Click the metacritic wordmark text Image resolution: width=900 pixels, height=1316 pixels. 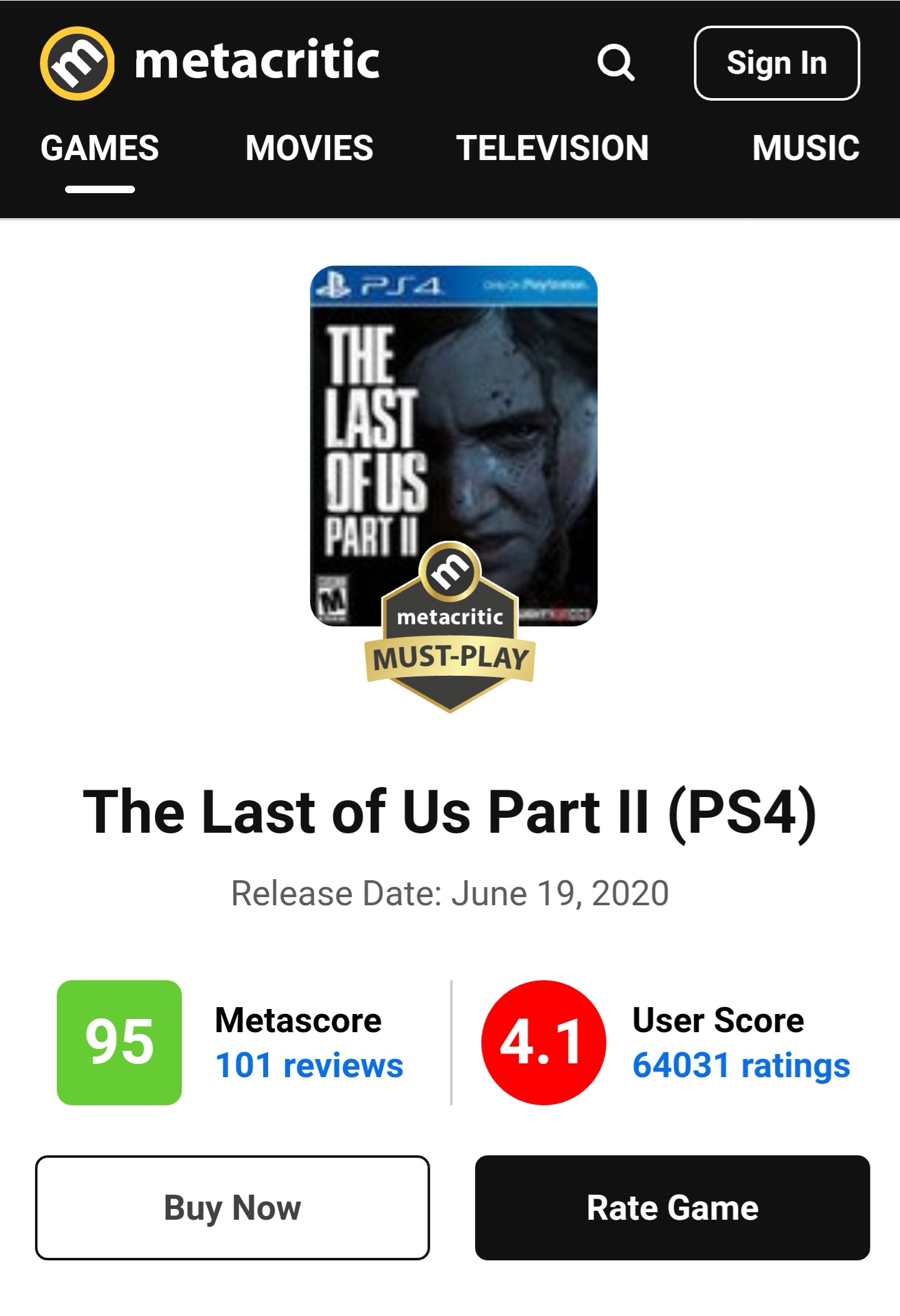click(257, 61)
